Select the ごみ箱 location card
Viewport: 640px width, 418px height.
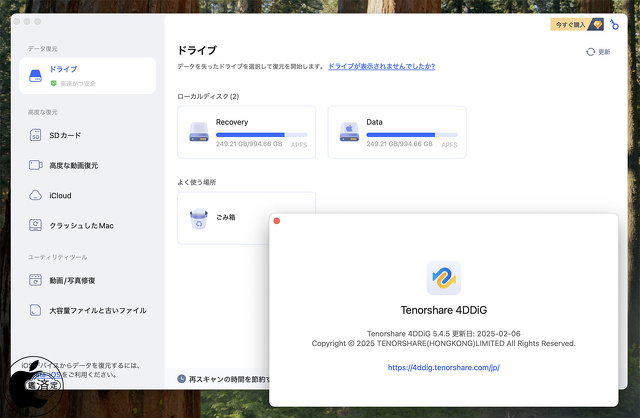[x=247, y=218]
